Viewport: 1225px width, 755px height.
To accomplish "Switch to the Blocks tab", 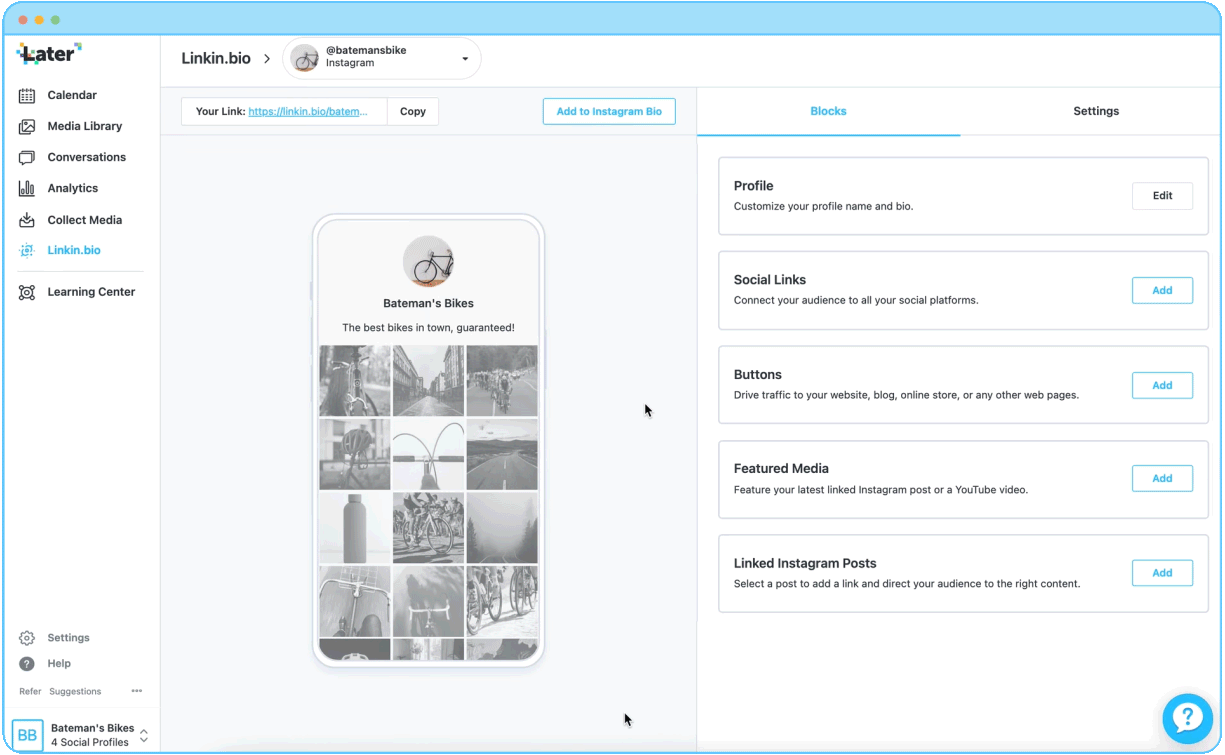I will click(828, 111).
